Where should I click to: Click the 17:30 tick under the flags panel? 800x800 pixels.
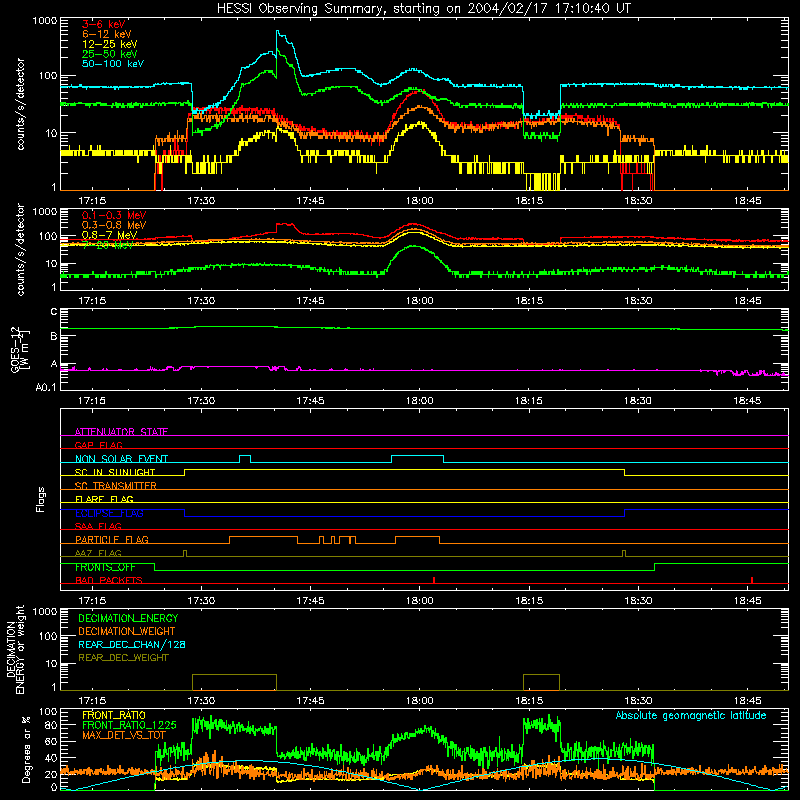[x=201, y=601]
